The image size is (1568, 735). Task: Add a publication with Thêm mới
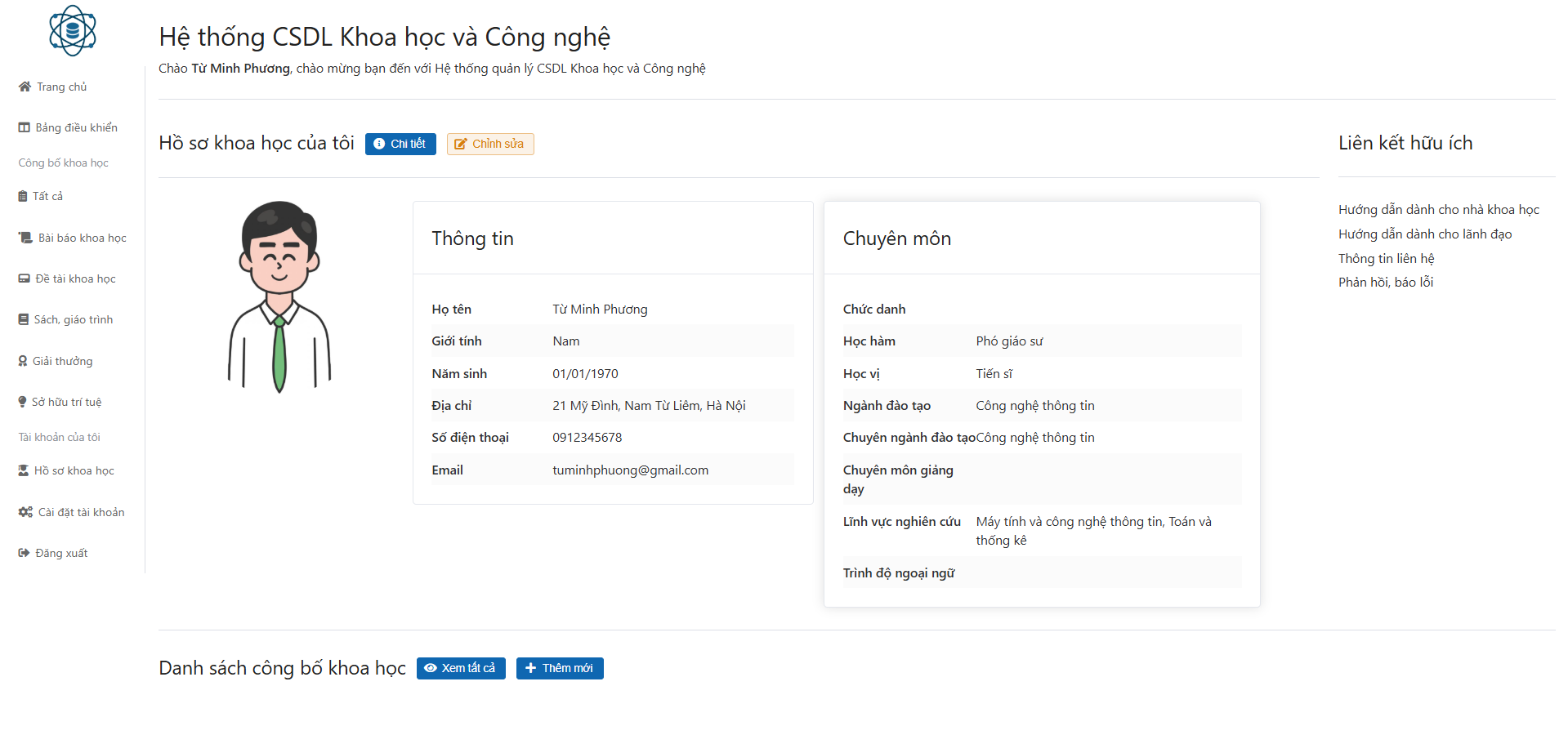pos(560,668)
